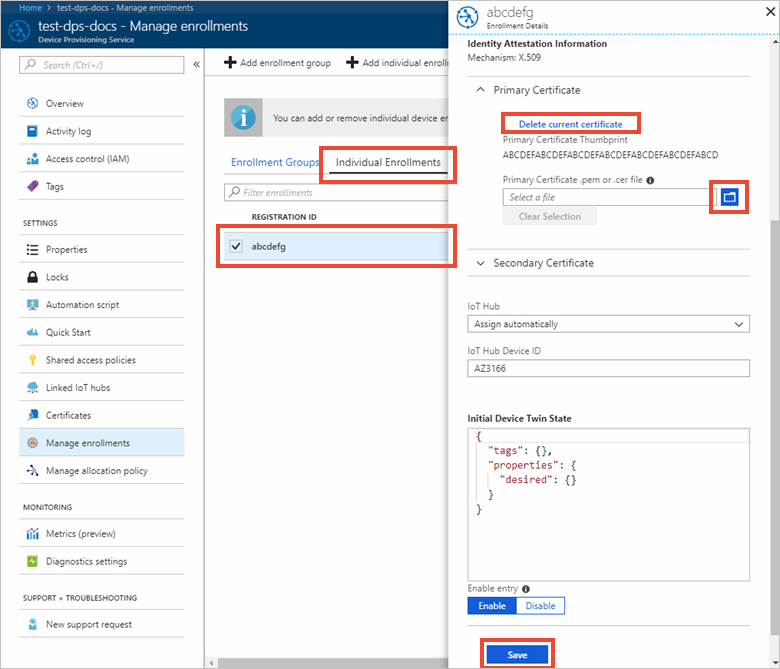Click the Manage allocation policy icon
The image size is (780, 669).
[32, 470]
